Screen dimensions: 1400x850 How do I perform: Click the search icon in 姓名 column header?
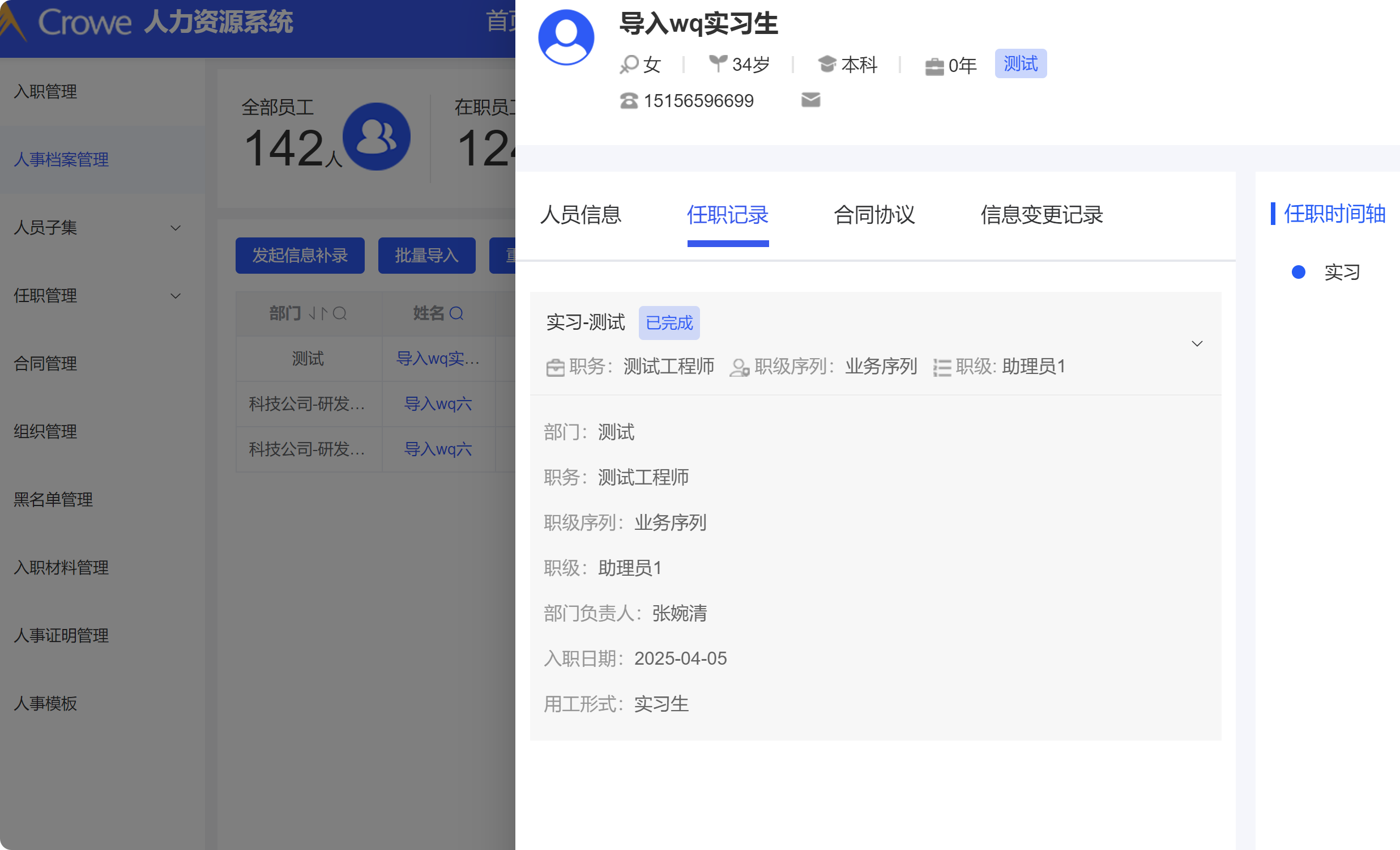[456, 313]
